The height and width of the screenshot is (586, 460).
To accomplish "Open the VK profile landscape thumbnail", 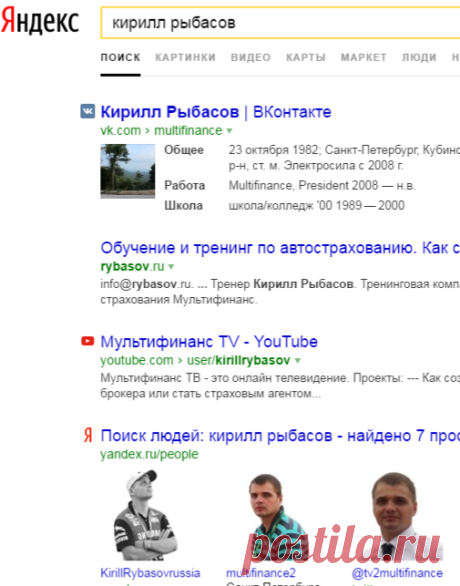I will (x=128, y=171).
